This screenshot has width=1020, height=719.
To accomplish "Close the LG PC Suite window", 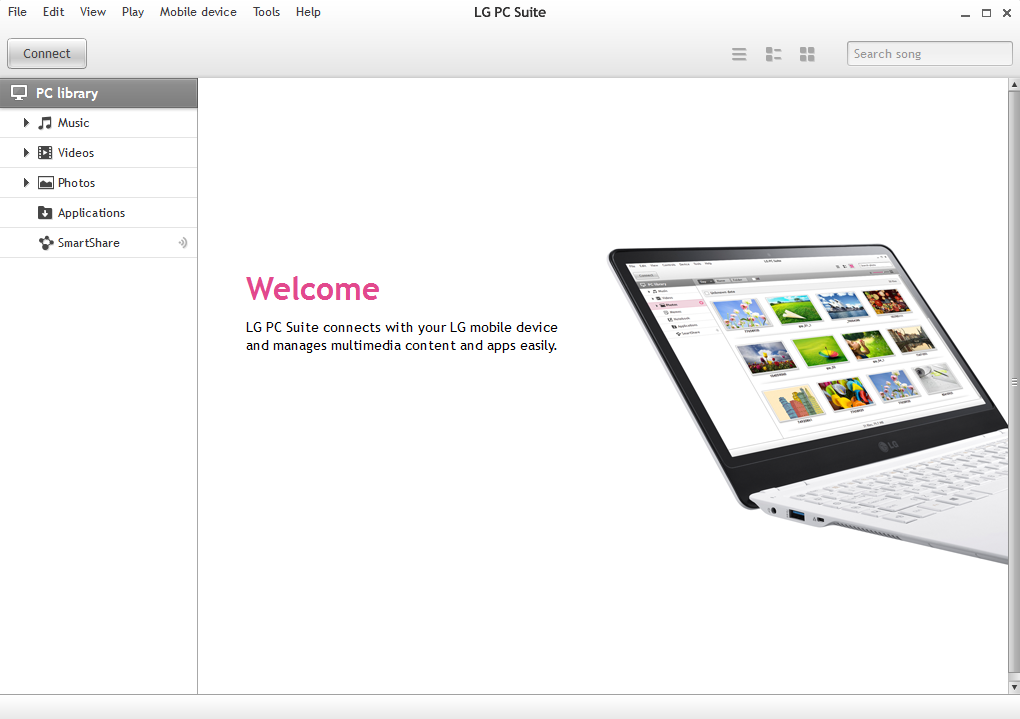I will coord(1007,13).
